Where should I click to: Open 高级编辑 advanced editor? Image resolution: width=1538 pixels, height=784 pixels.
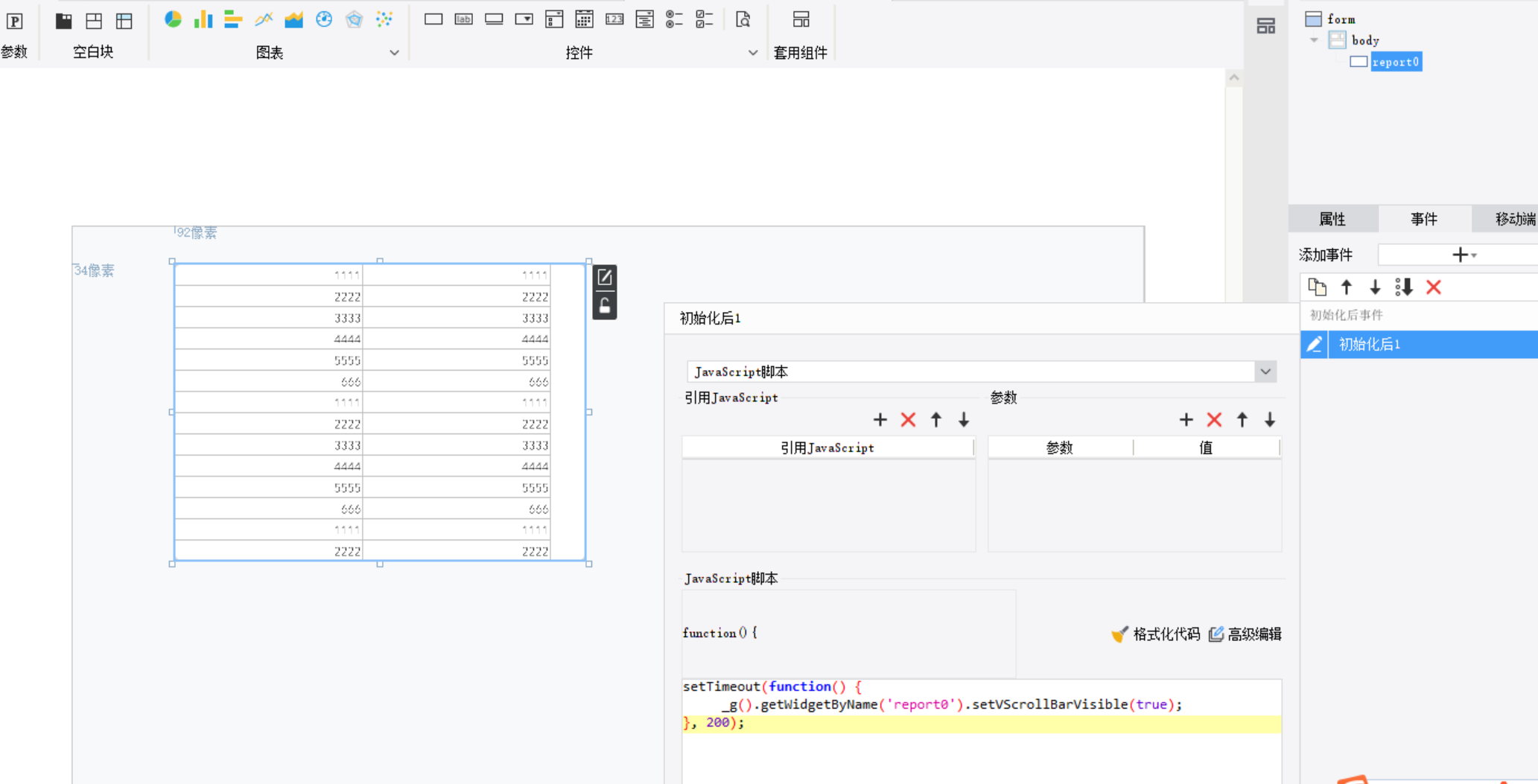(x=1245, y=634)
